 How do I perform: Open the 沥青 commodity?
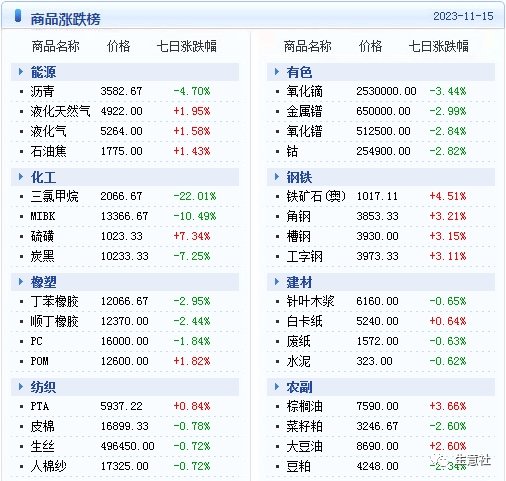(42, 91)
